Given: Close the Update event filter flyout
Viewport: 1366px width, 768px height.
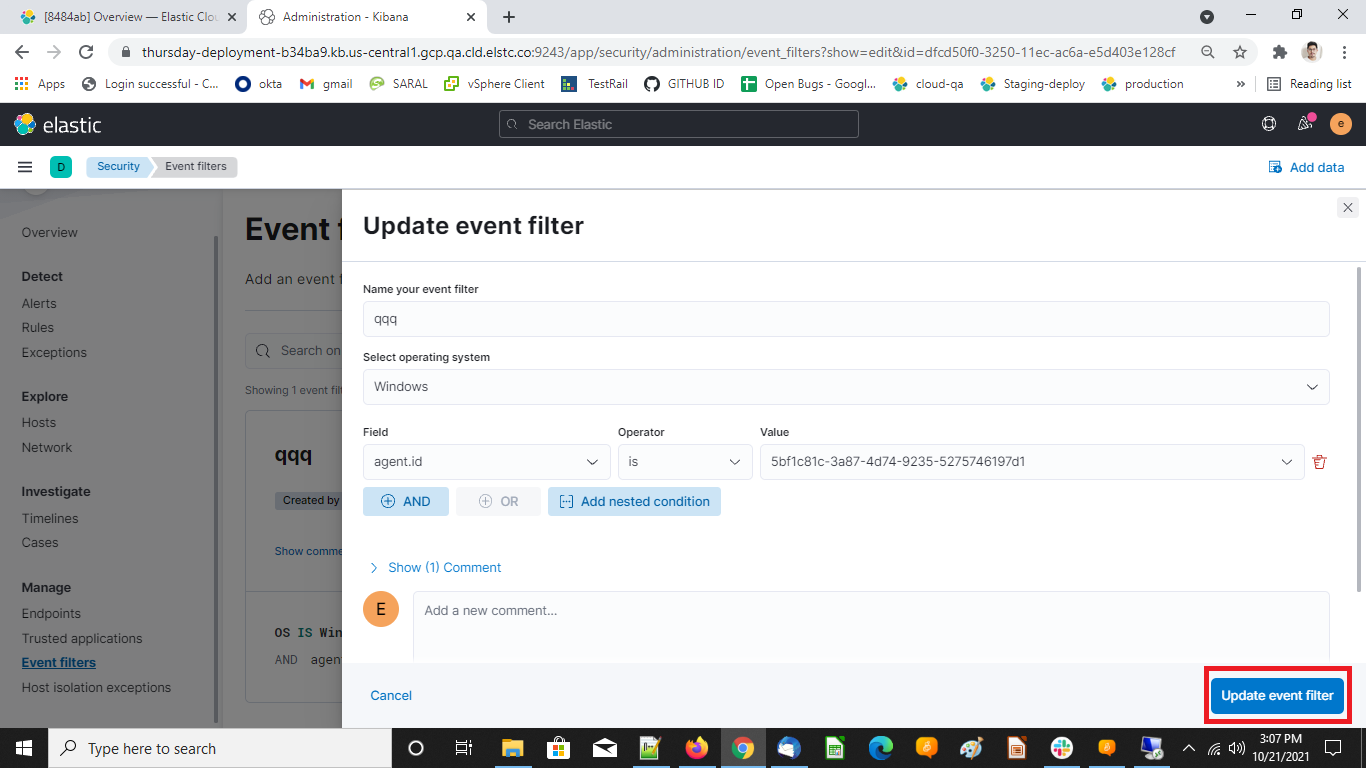Looking at the screenshot, I should (x=1347, y=208).
